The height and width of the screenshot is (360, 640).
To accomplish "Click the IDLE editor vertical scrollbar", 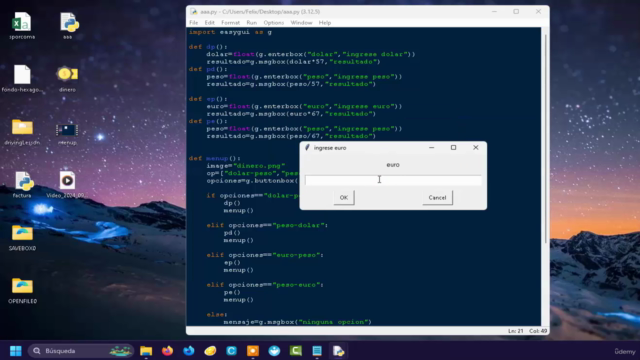I will pyautogui.click(x=545, y=139).
